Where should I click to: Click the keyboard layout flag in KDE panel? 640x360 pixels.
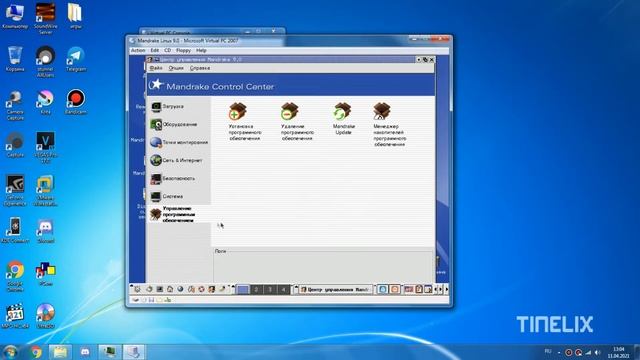pyautogui.click(x=409, y=289)
